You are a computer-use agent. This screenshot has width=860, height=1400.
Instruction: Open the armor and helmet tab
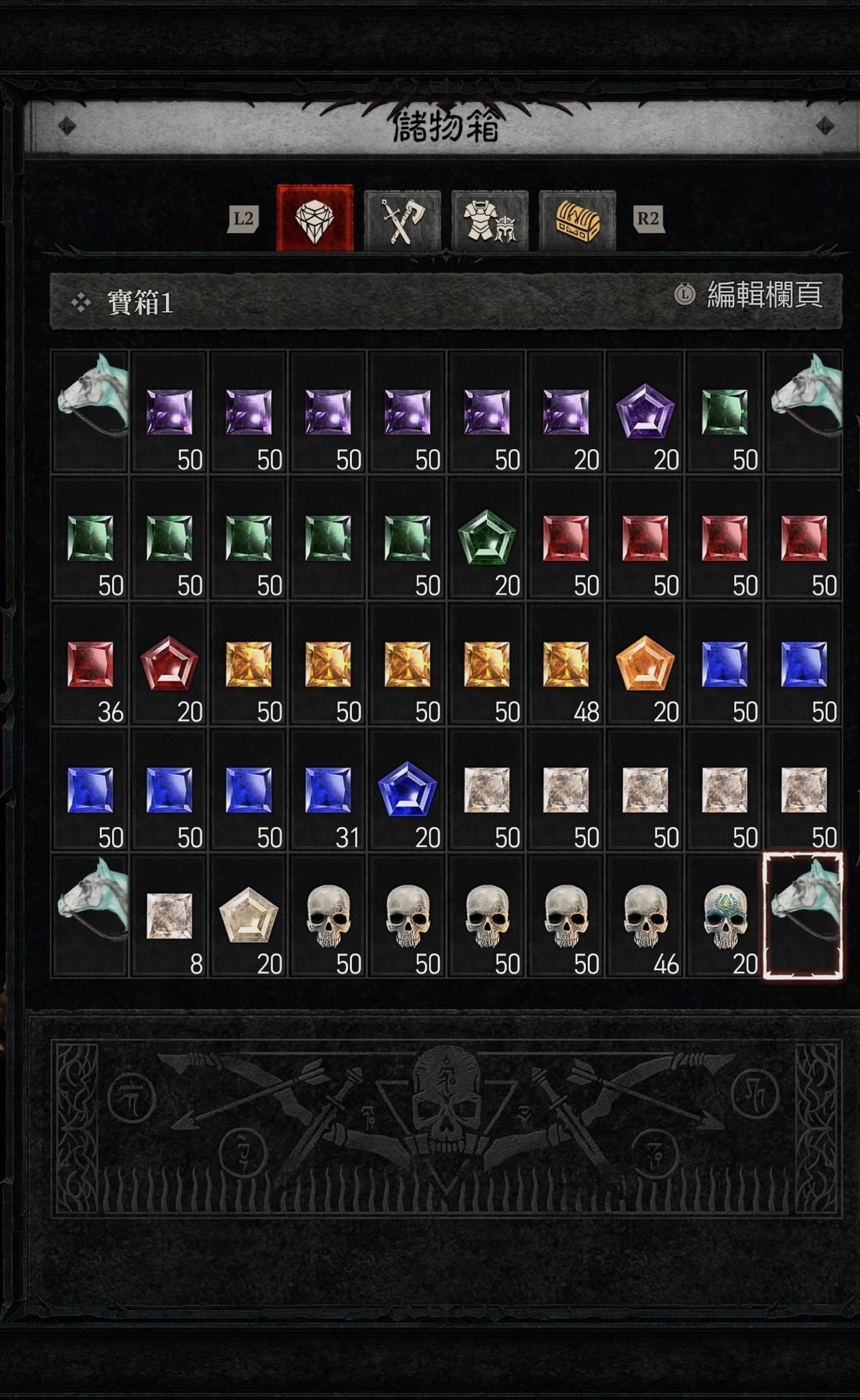pos(489,220)
